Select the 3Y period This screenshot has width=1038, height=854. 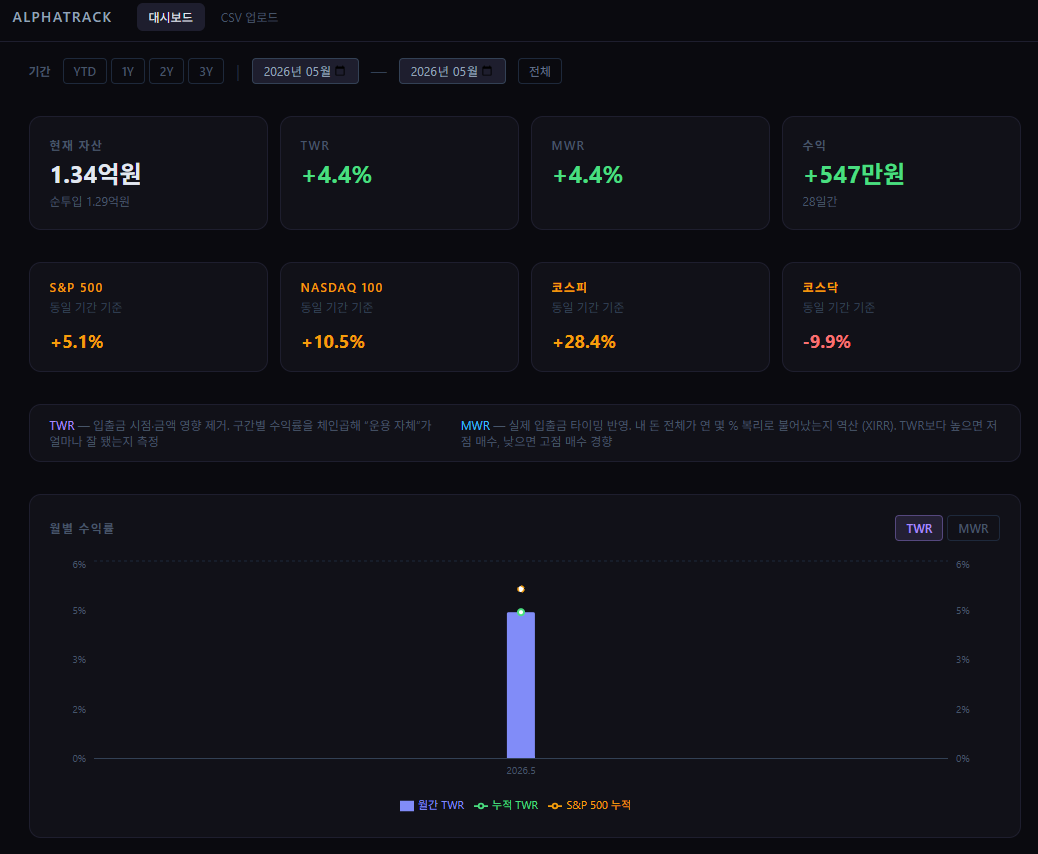click(x=206, y=71)
